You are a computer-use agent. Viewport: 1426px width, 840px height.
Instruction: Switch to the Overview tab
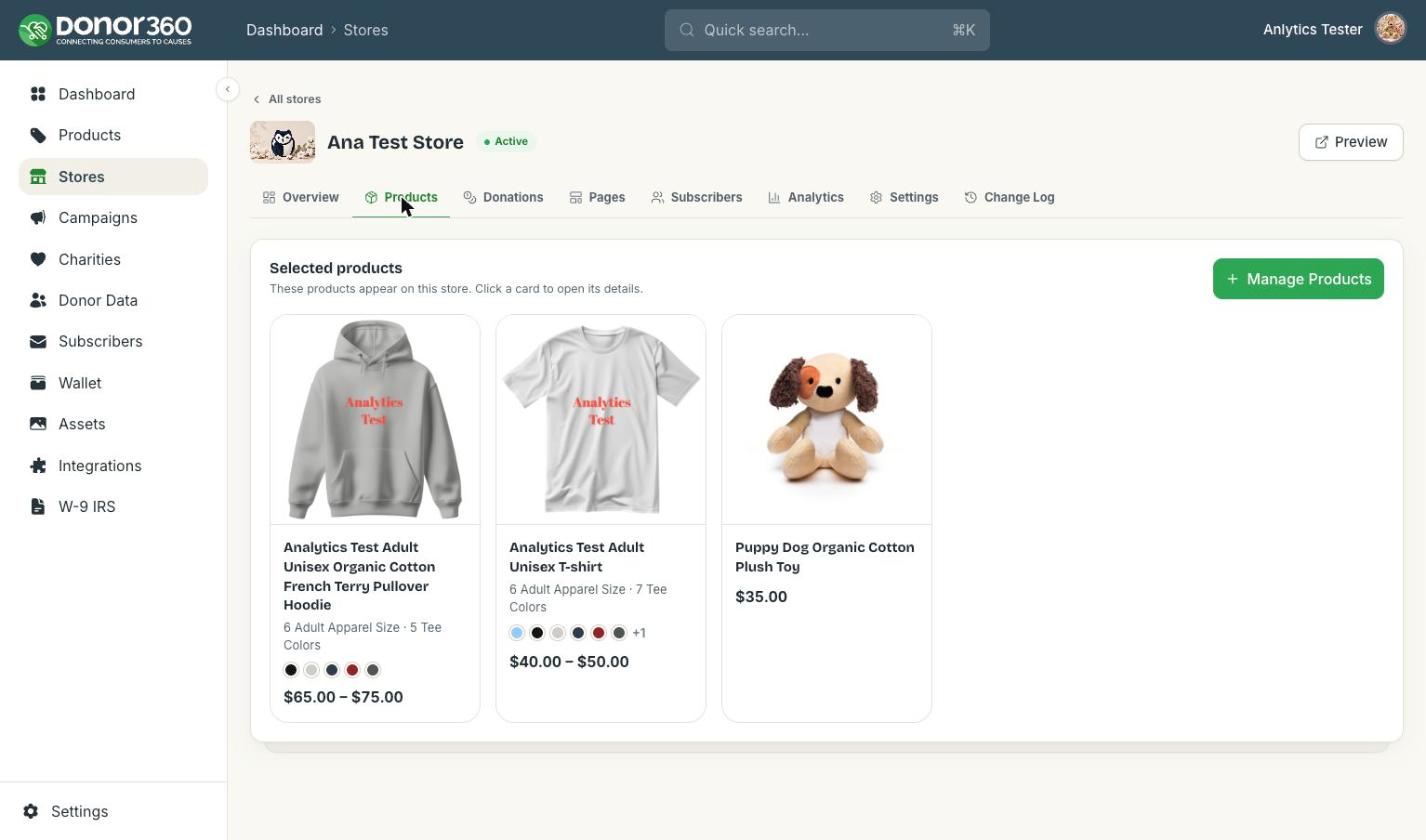(301, 197)
